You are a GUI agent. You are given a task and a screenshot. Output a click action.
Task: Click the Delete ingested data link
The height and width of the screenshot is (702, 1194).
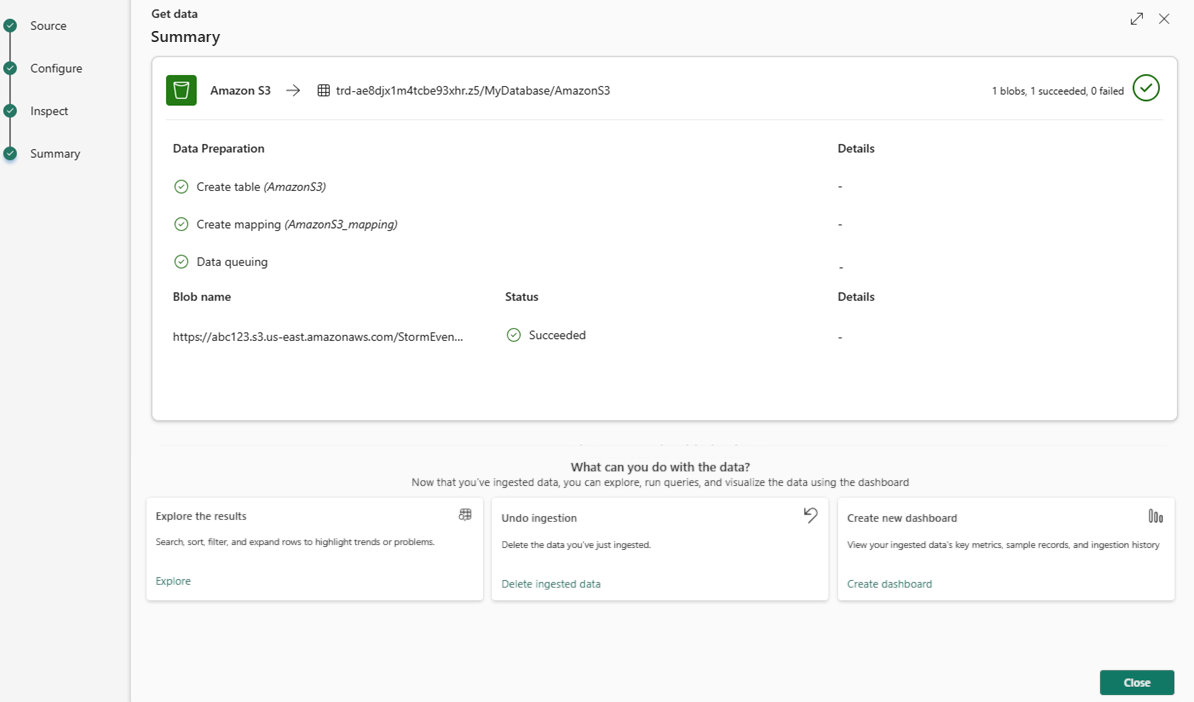point(551,584)
